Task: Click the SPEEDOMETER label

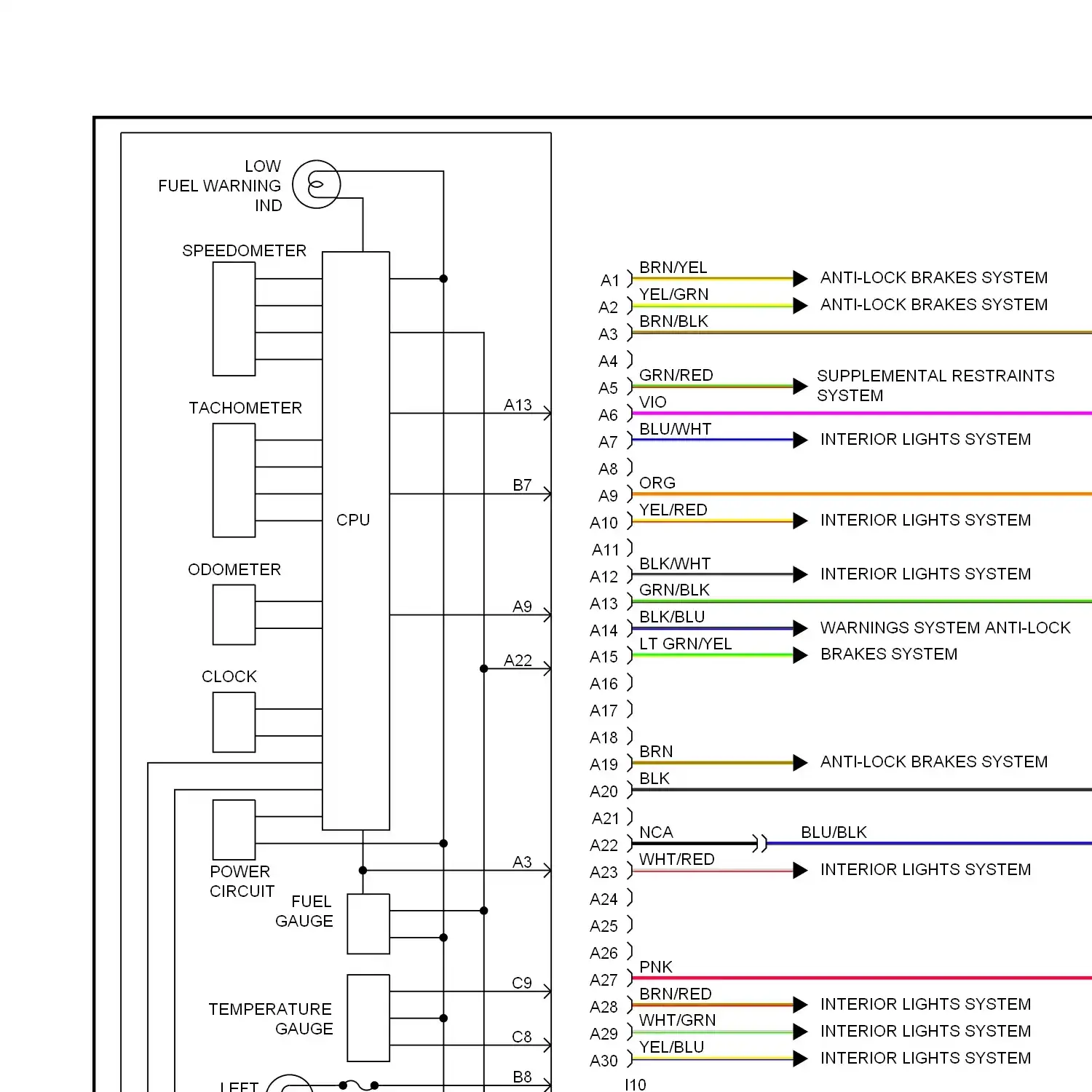Action: click(x=244, y=250)
